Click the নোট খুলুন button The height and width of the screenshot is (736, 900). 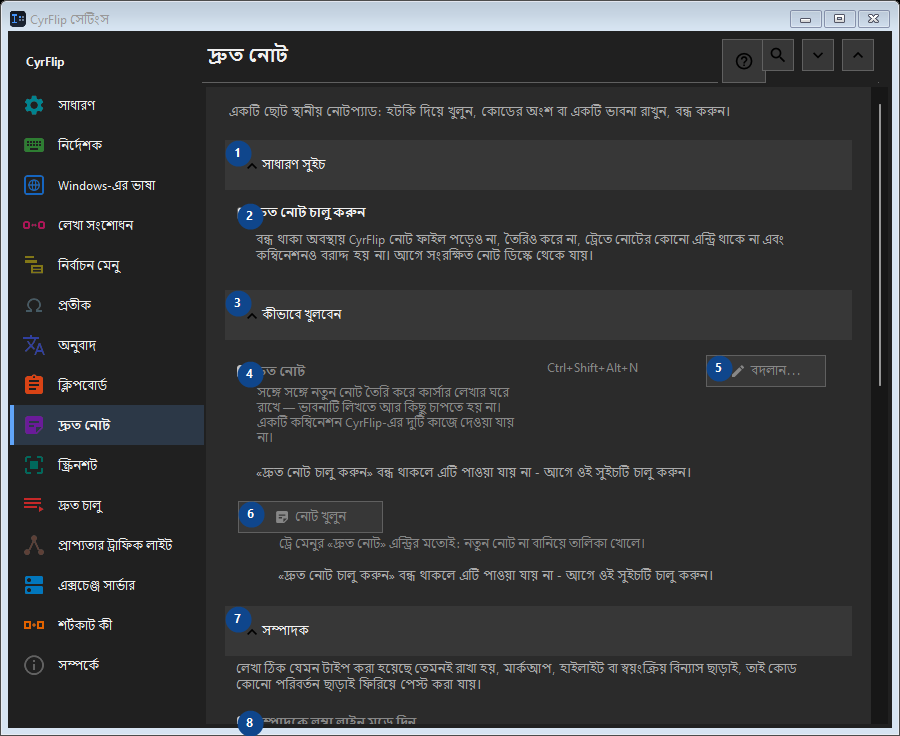(x=311, y=517)
